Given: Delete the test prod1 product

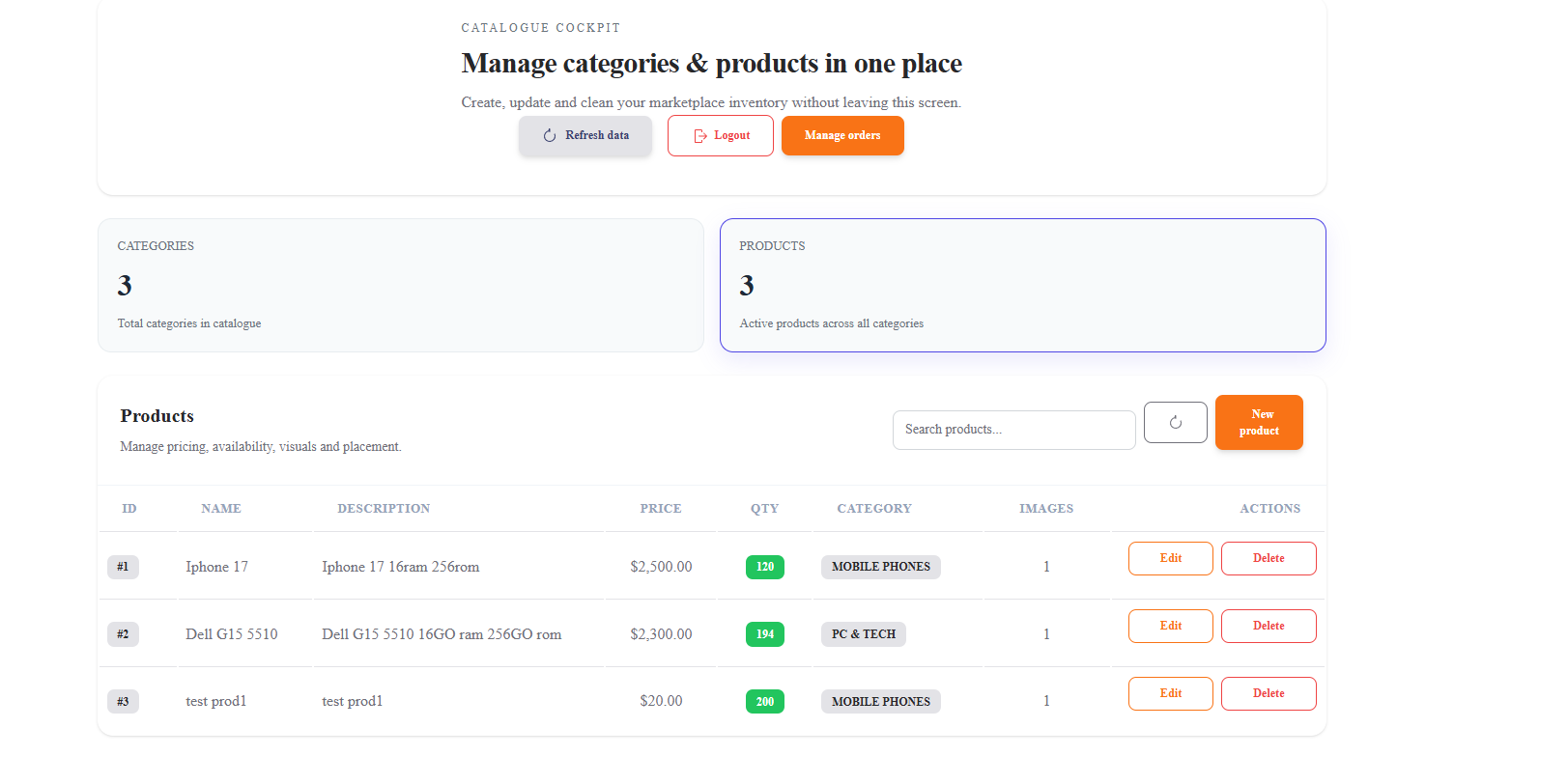Looking at the screenshot, I should (1269, 694).
